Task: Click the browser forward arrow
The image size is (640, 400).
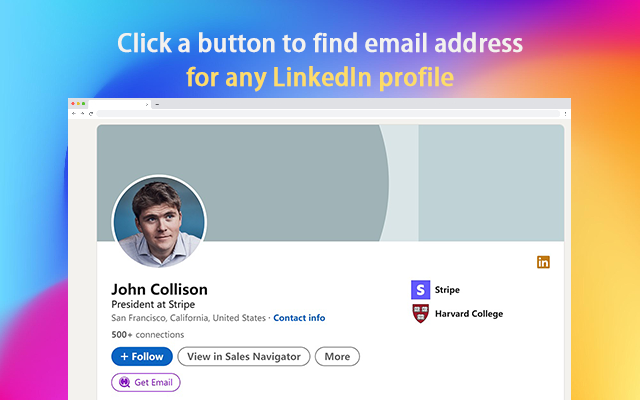Action: (82, 113)
